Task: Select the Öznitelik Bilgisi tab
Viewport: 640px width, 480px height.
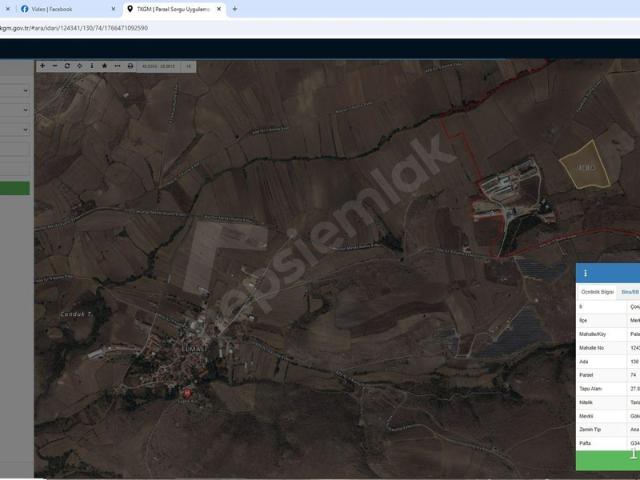Action: [597, 292]
